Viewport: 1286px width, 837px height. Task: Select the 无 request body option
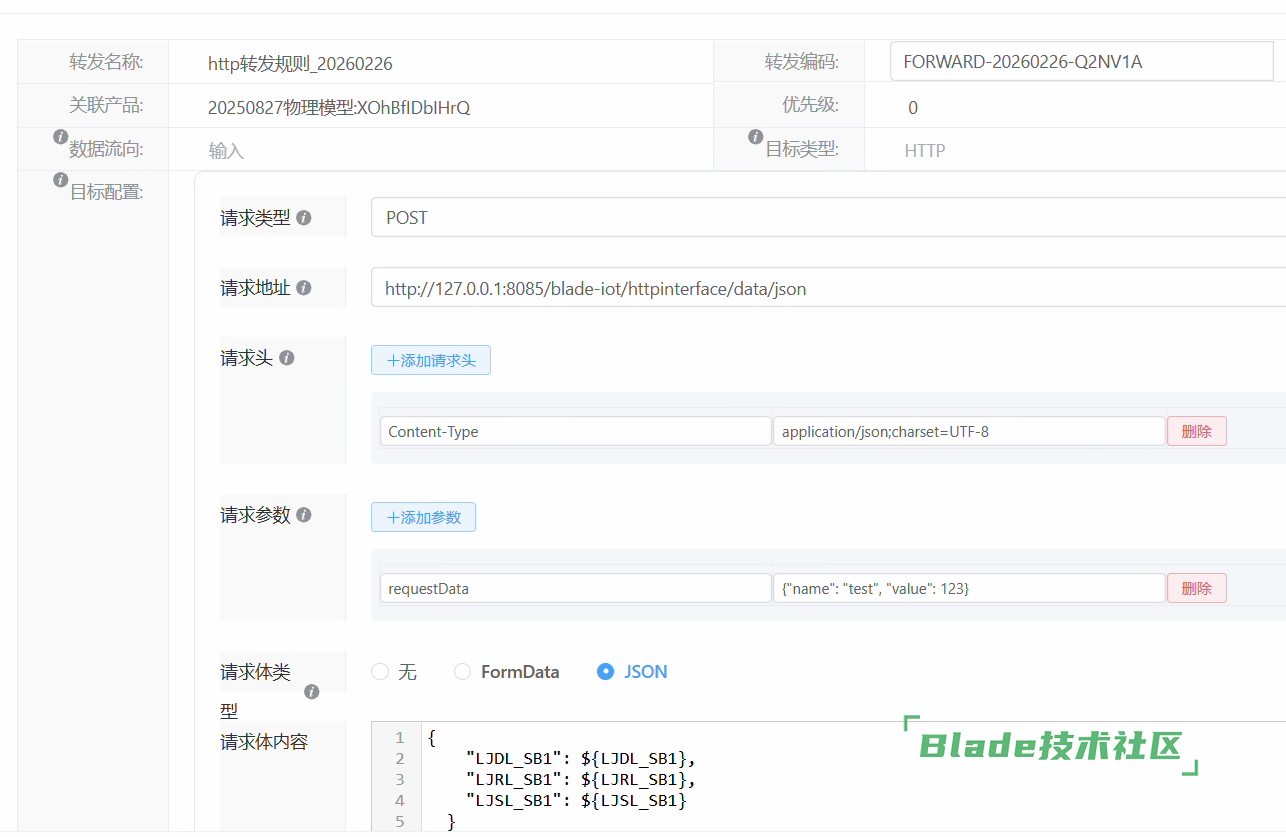pyautogui.click(x=380, y=672)
